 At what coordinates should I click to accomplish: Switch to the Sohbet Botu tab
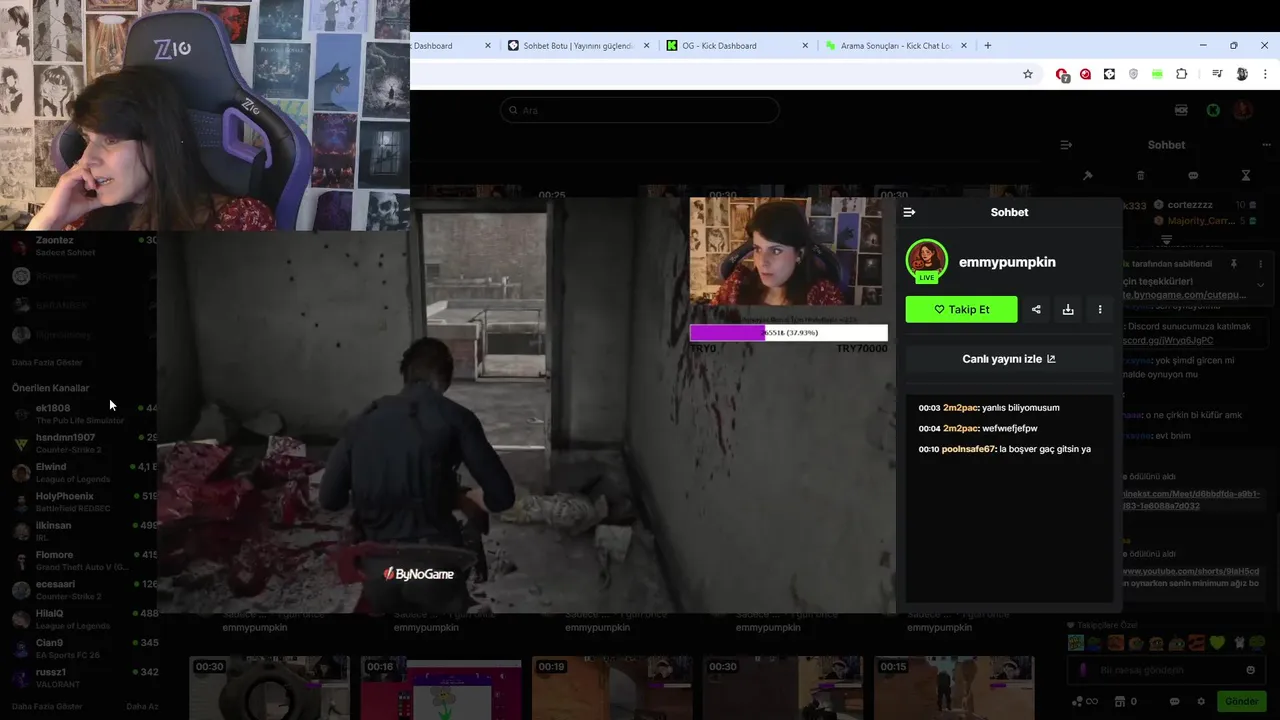pos(578,46)
